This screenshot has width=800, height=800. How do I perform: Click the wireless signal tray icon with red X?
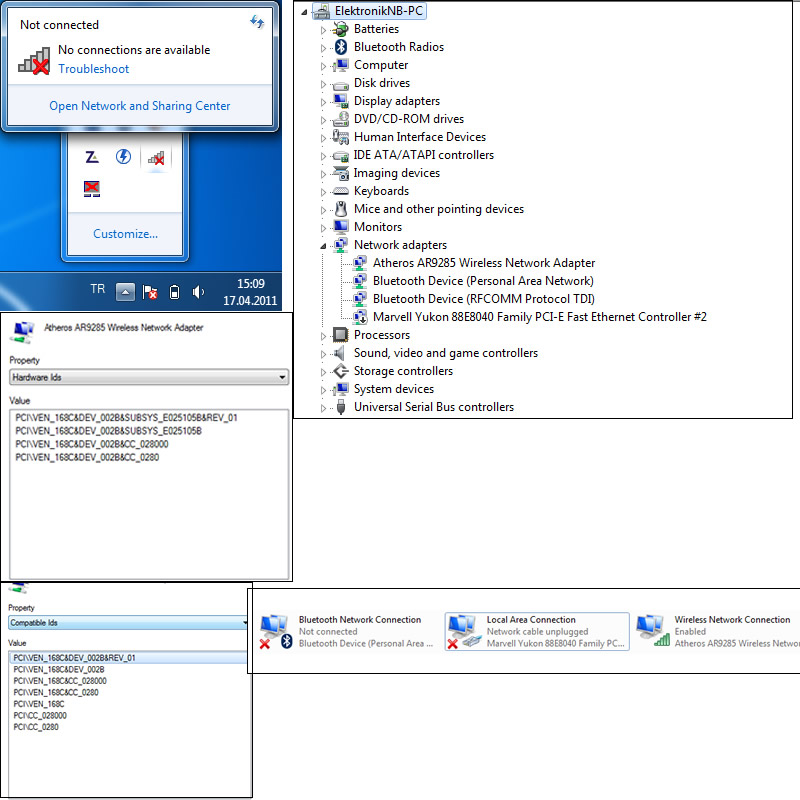click(156, 158)
